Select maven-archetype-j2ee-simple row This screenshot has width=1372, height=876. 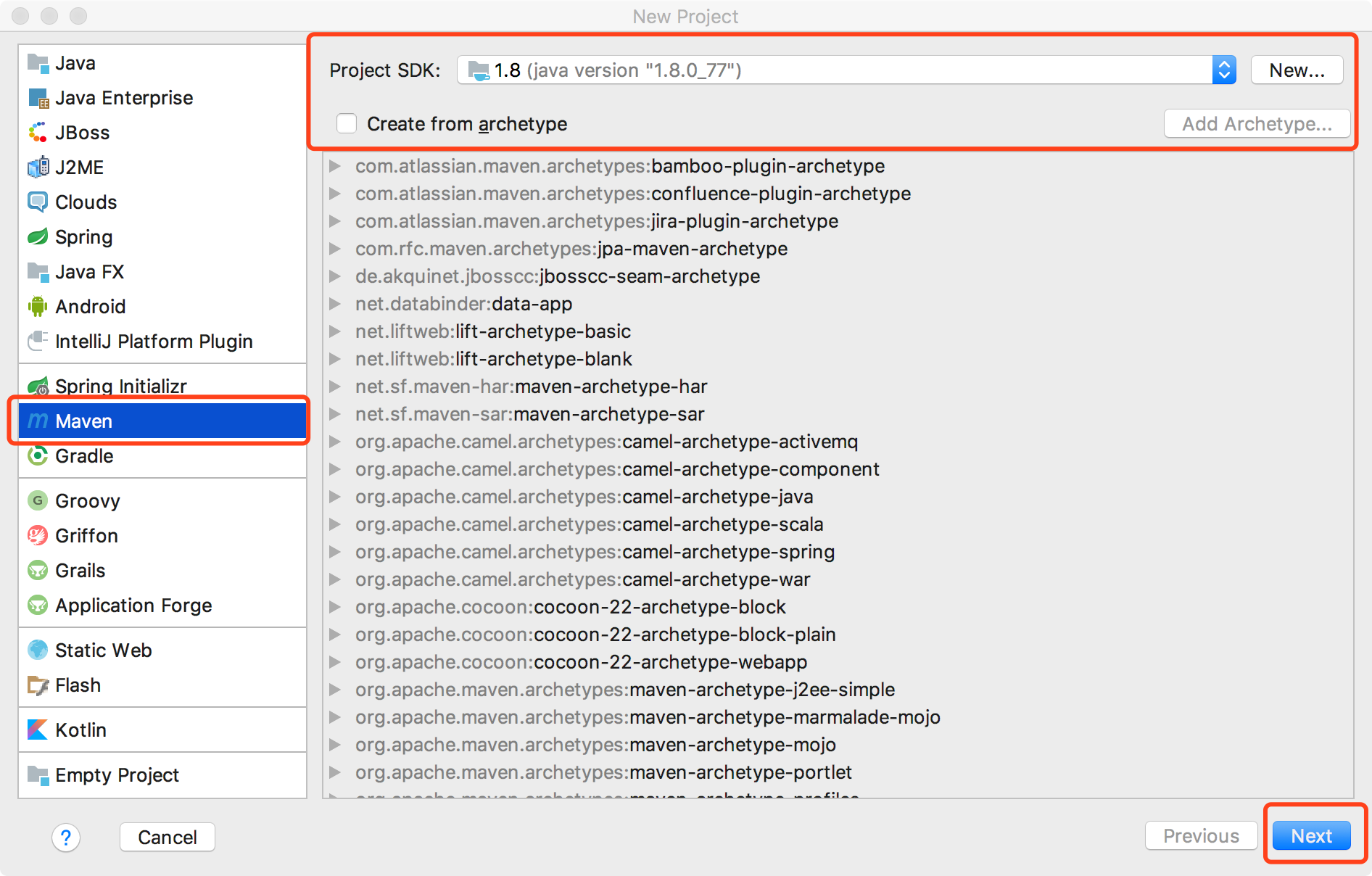click(x=838, y=690)
